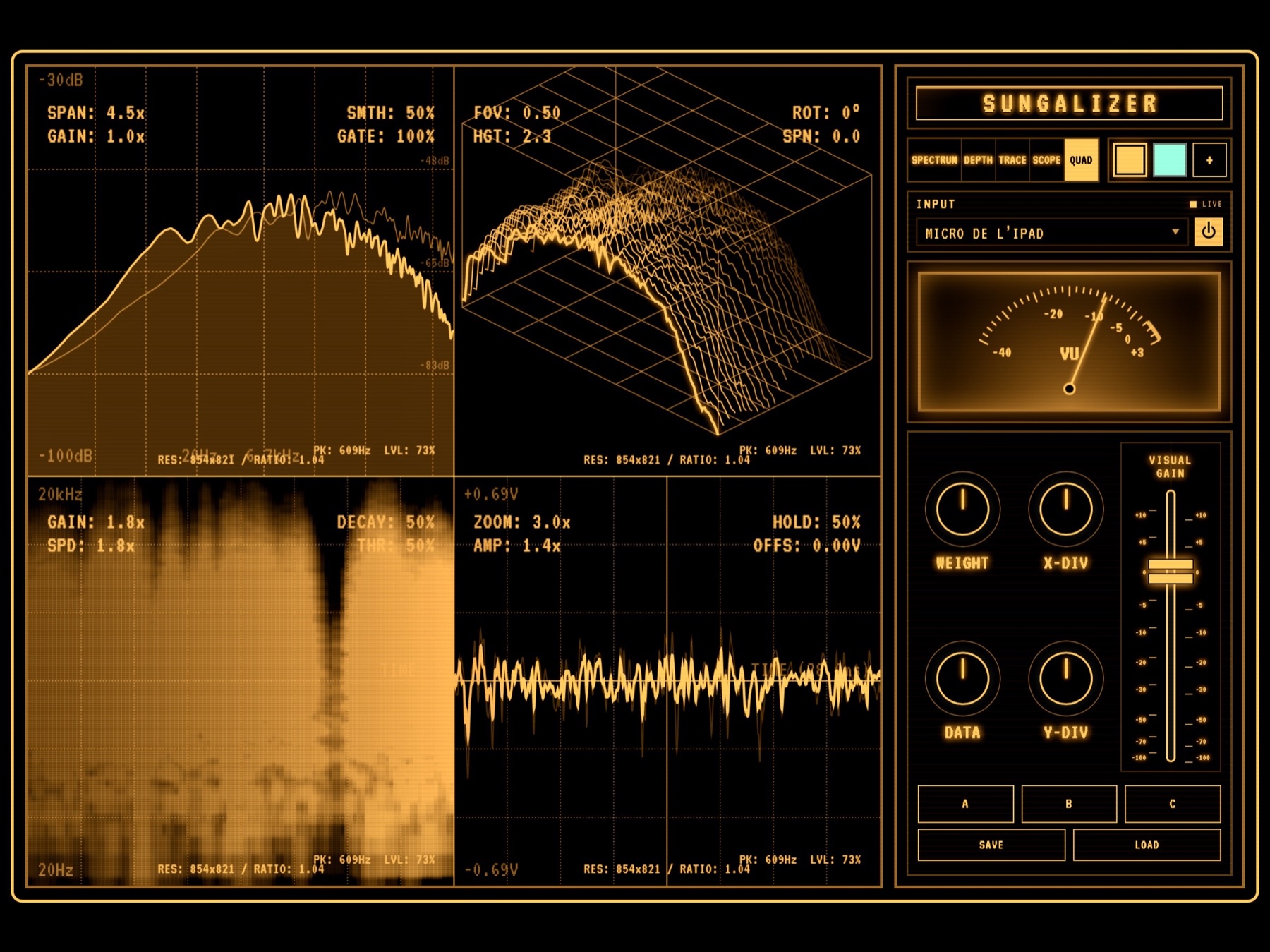1270x952 pixels.
Task: Click the VU meter display
Action: click(x=1069, y=342)
